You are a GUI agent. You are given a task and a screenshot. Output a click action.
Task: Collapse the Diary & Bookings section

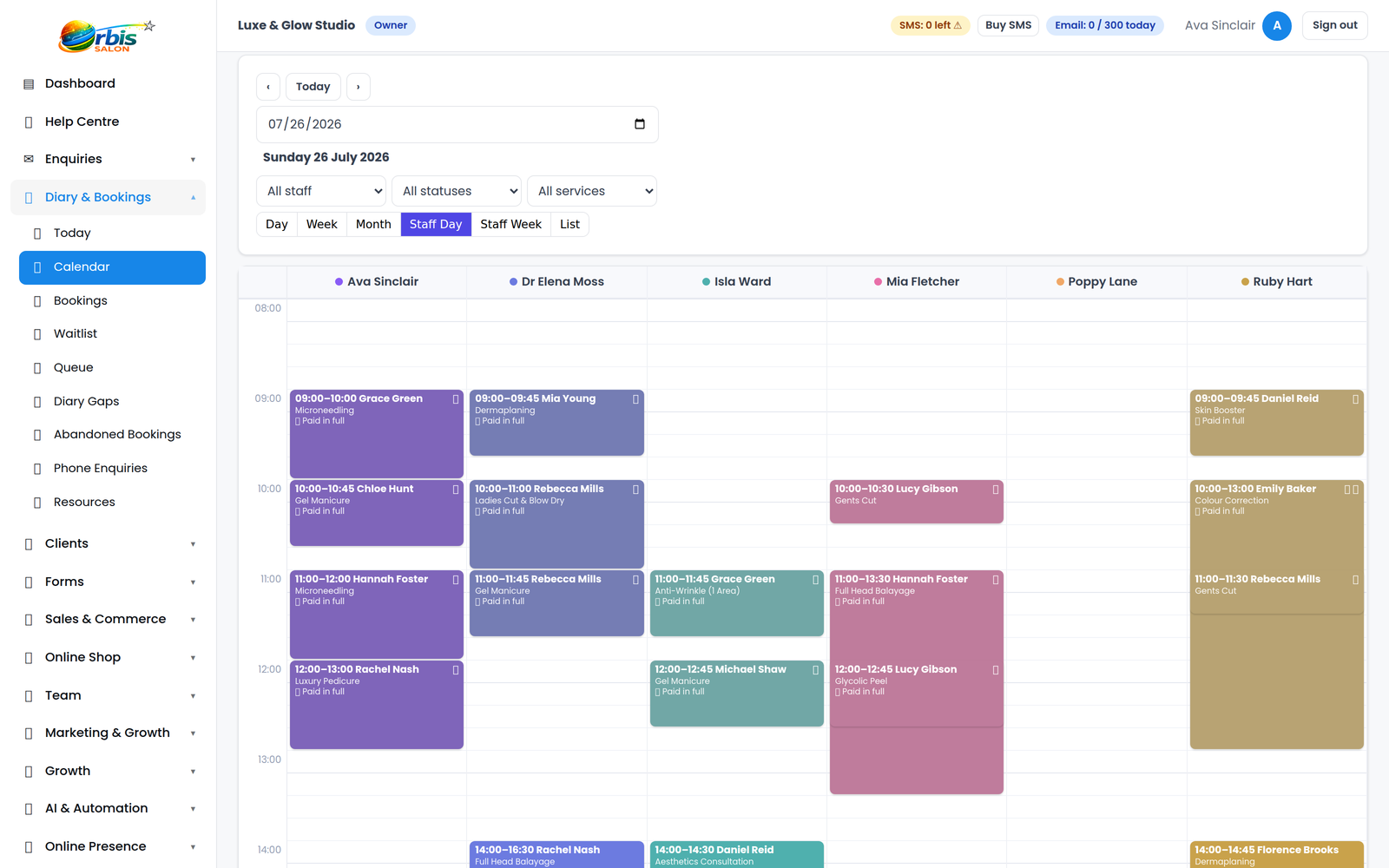pyautogui.click(x=193, y=198)
